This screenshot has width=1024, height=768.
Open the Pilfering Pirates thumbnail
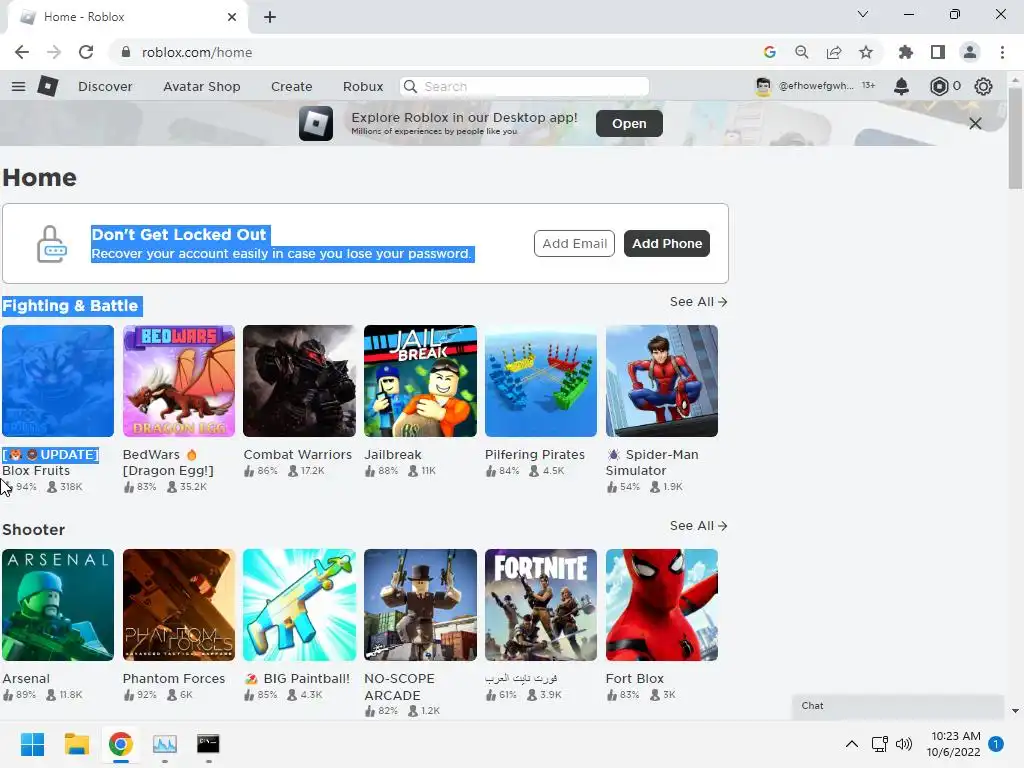541,381
